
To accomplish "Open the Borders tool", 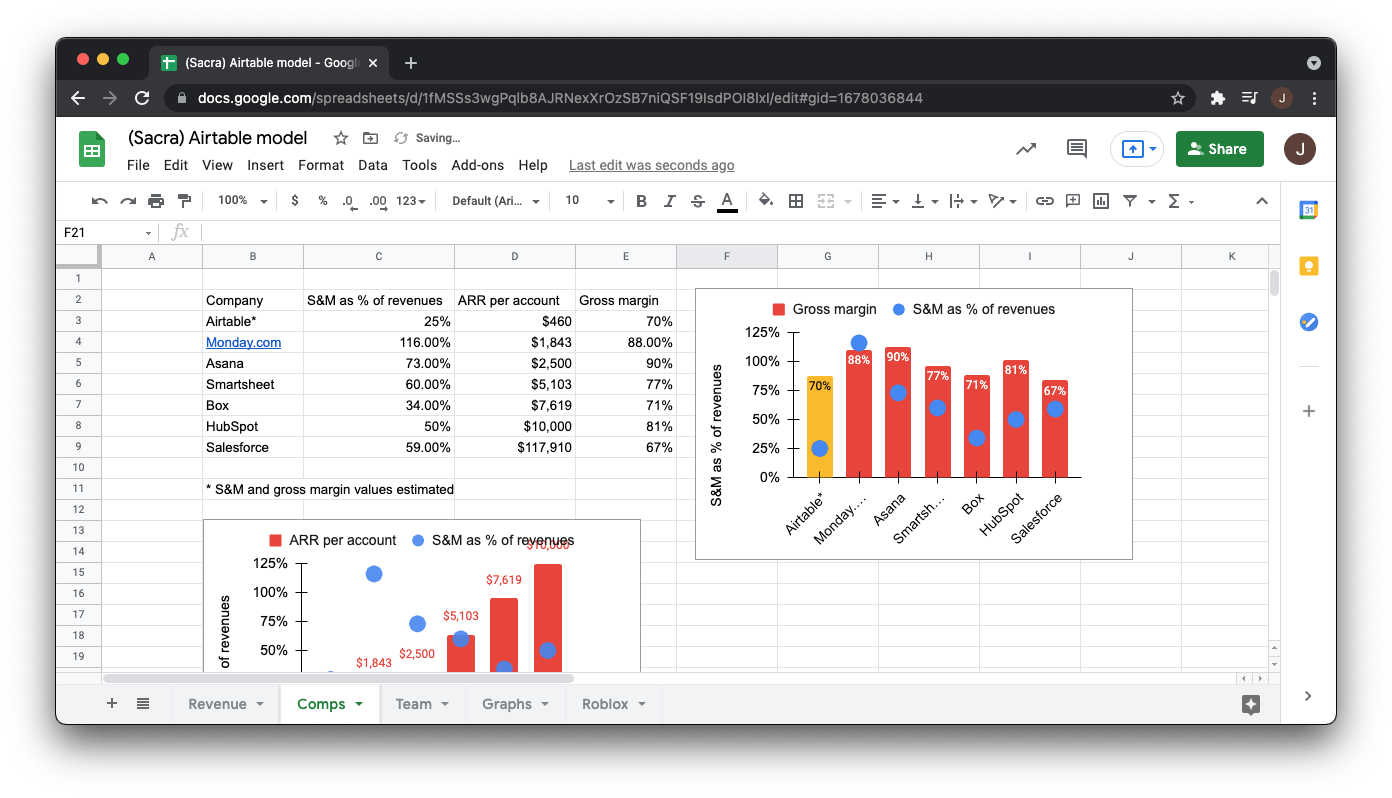I will pyautogui.click(x=796, y=201).
